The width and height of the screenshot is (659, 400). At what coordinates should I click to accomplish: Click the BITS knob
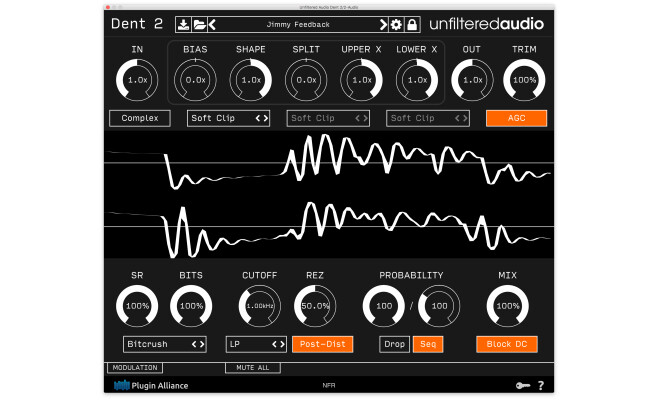[191, 306]
